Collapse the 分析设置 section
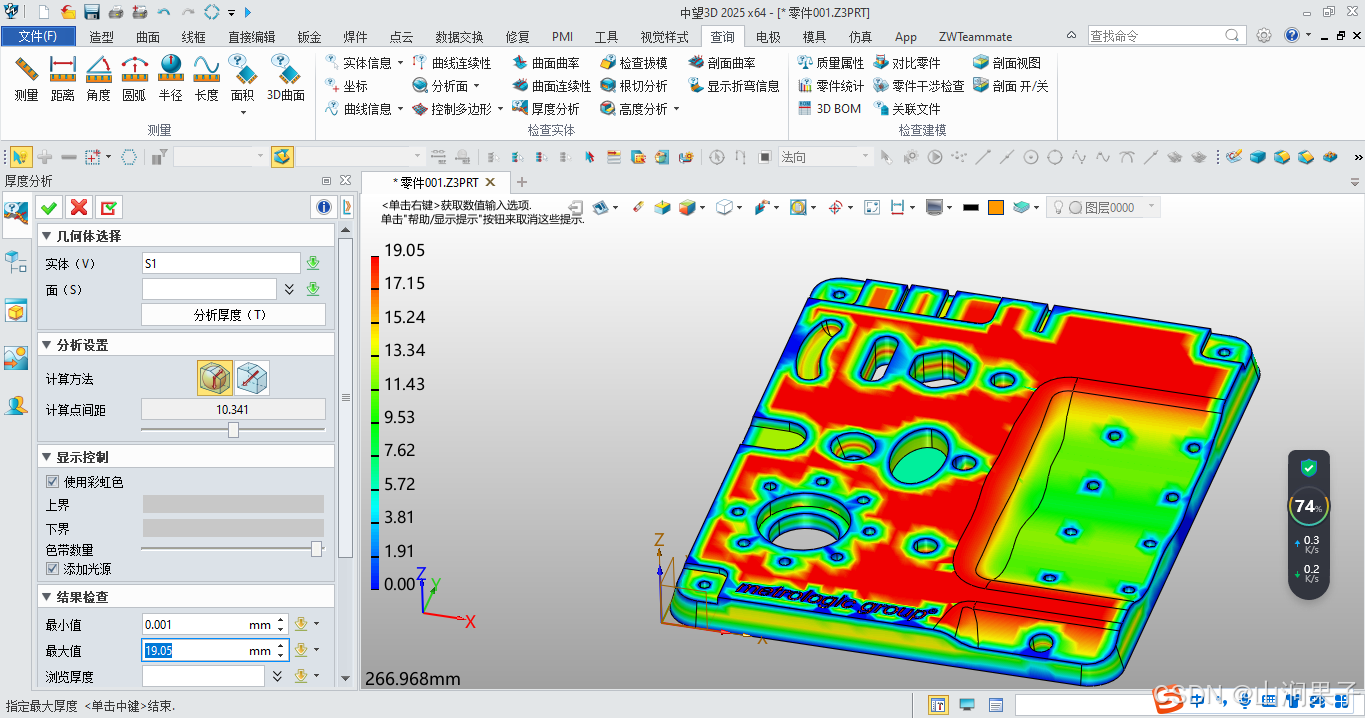Screen dimensions: 1365x718 click(48, 345)
